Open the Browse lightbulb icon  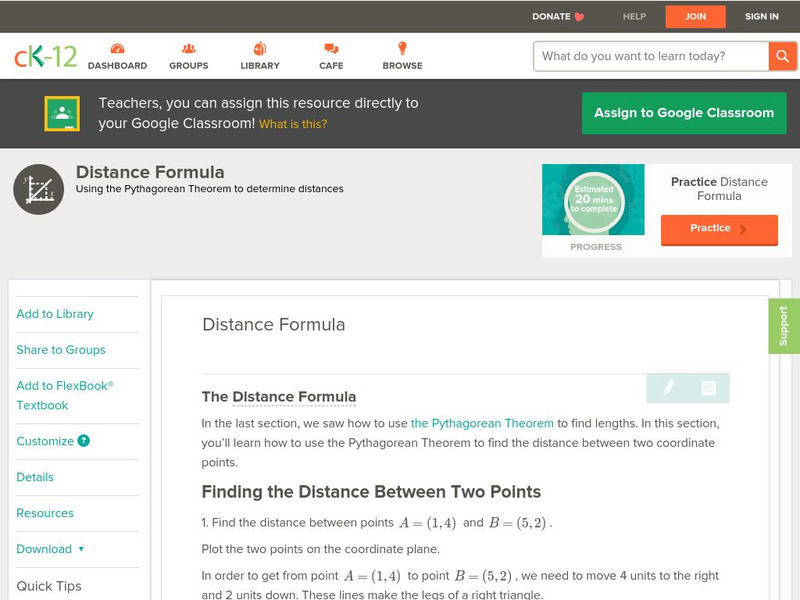[403, 48]
